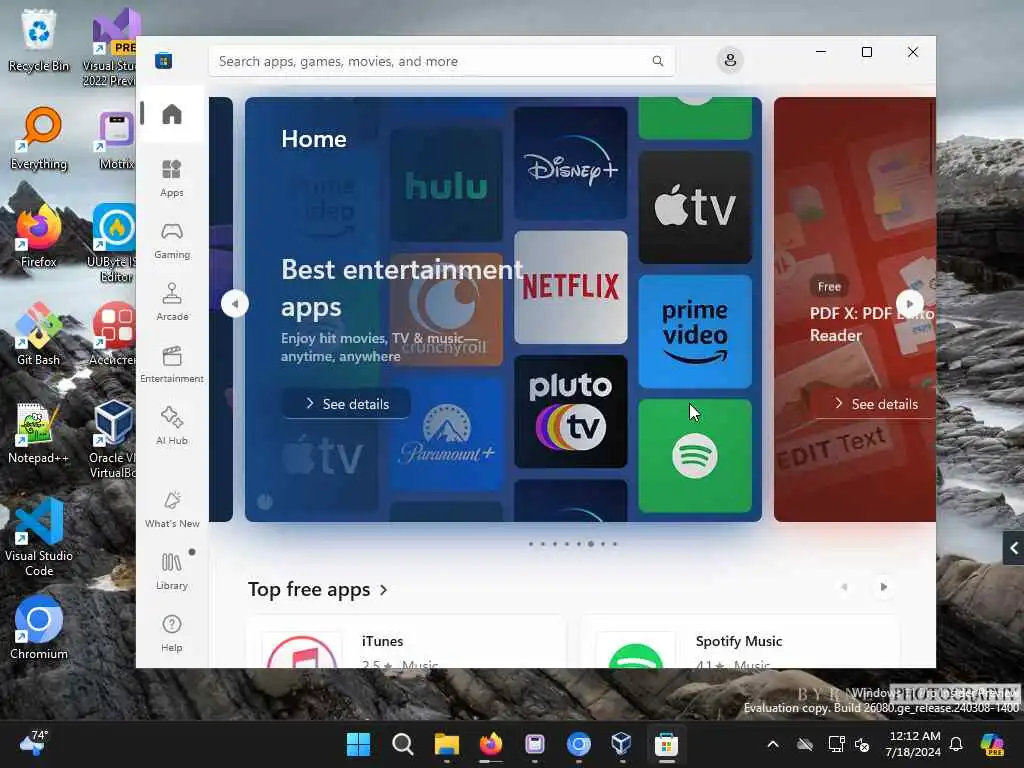Open What's New in the sidebar

point(172,509)
